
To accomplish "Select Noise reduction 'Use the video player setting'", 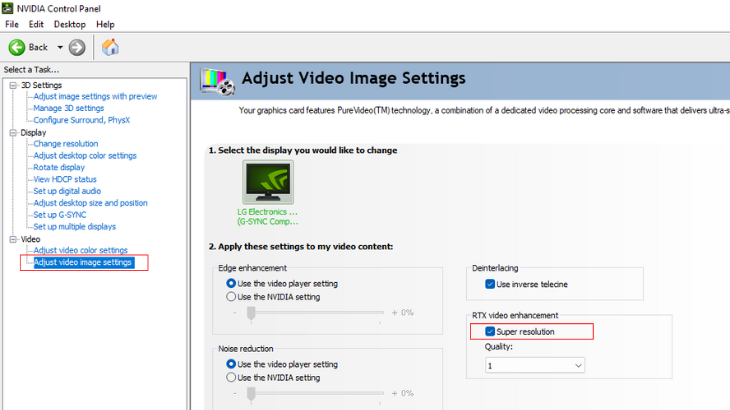I will [x=231, y=364].
